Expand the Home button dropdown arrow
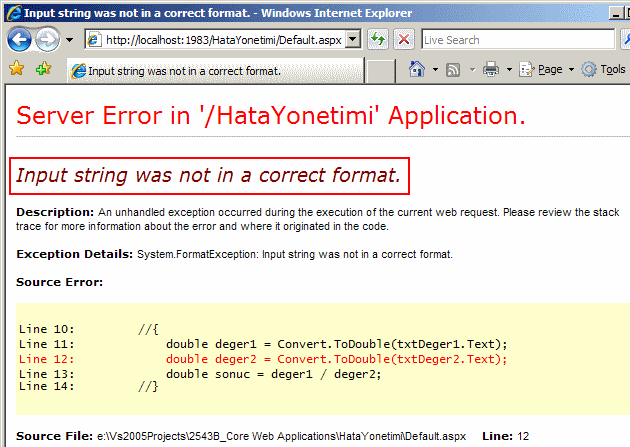Screen dimensions: 630x447 (433, 70)
